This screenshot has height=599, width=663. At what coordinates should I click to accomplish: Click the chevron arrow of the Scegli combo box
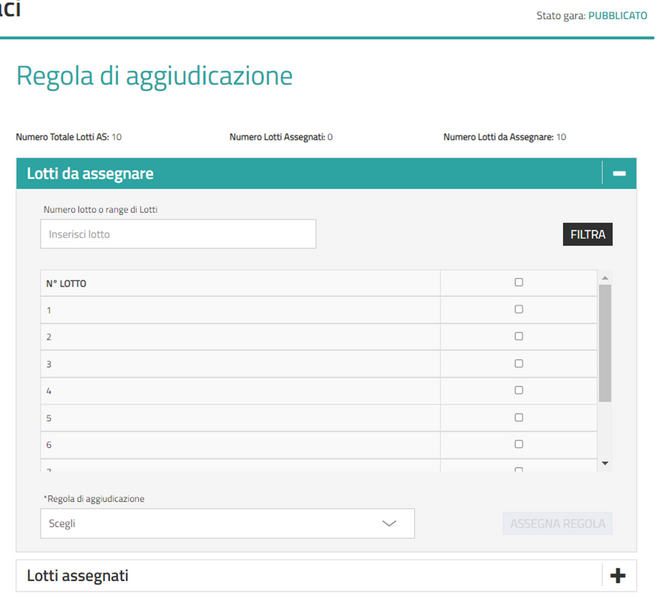click(390, 523)
